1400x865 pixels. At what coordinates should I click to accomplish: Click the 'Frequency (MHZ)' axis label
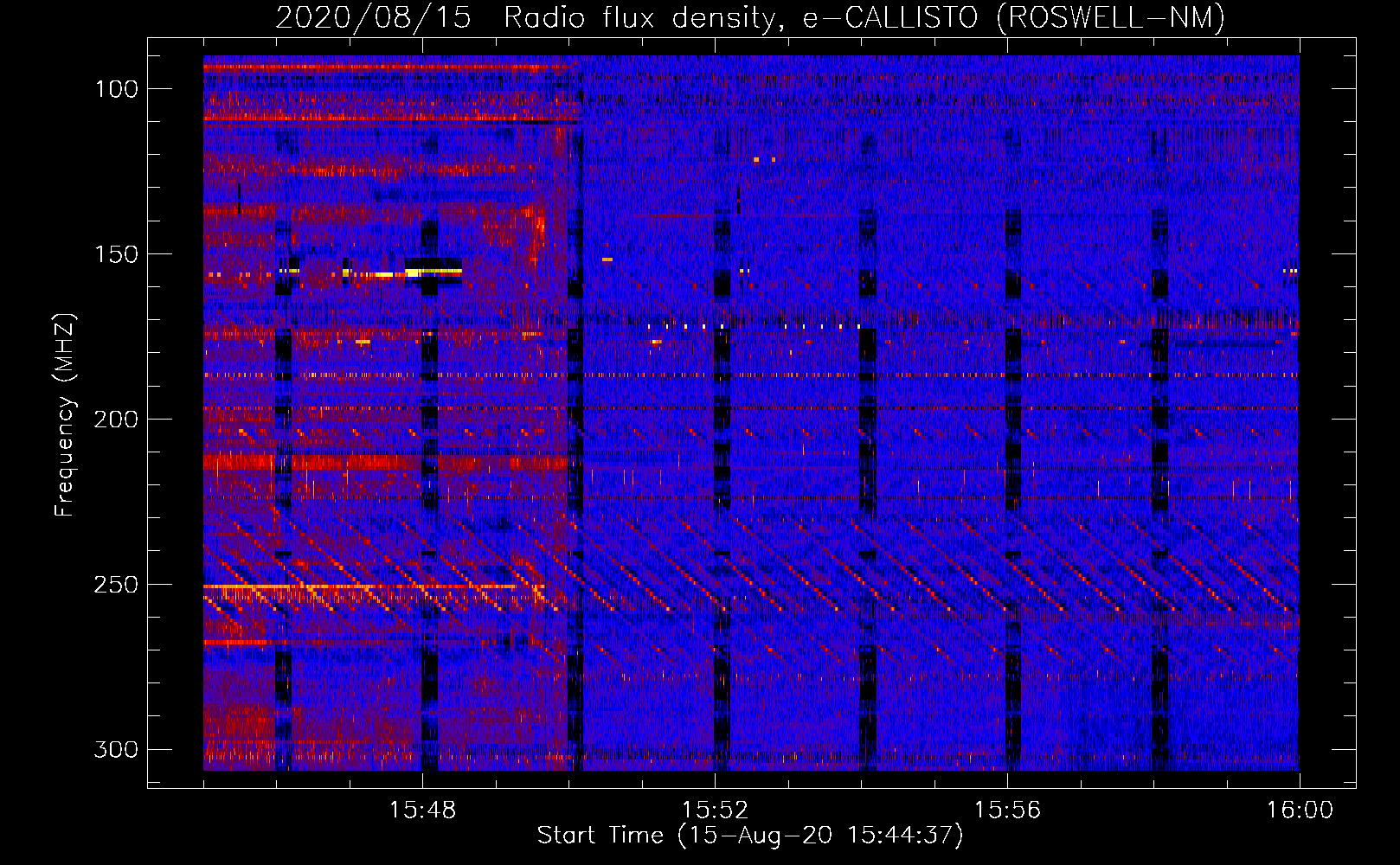[x=65, y=414]
